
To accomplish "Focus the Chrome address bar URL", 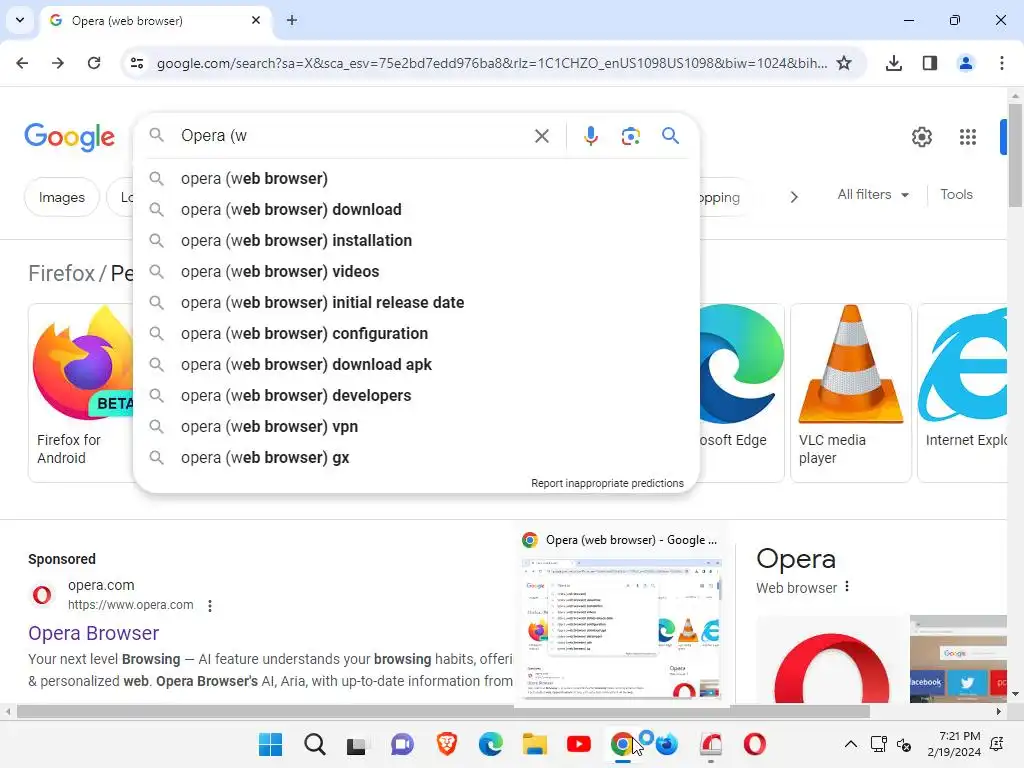I will click(x=491, y=63).
